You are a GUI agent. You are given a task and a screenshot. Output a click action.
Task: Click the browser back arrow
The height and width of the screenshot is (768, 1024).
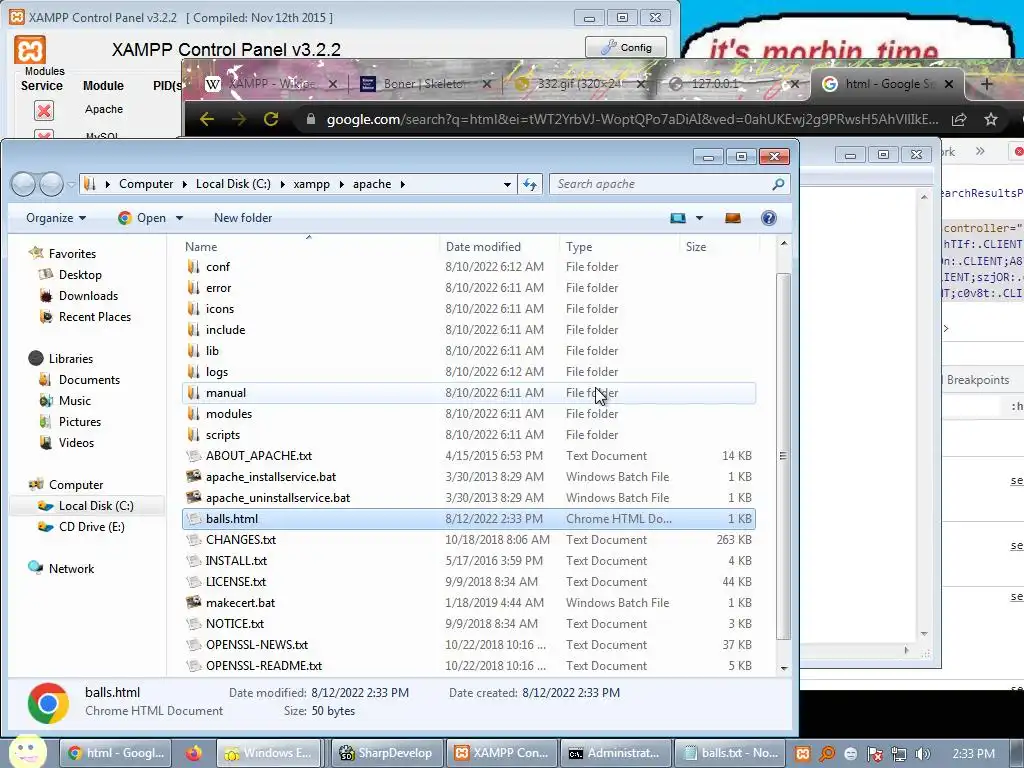point(207,119)
